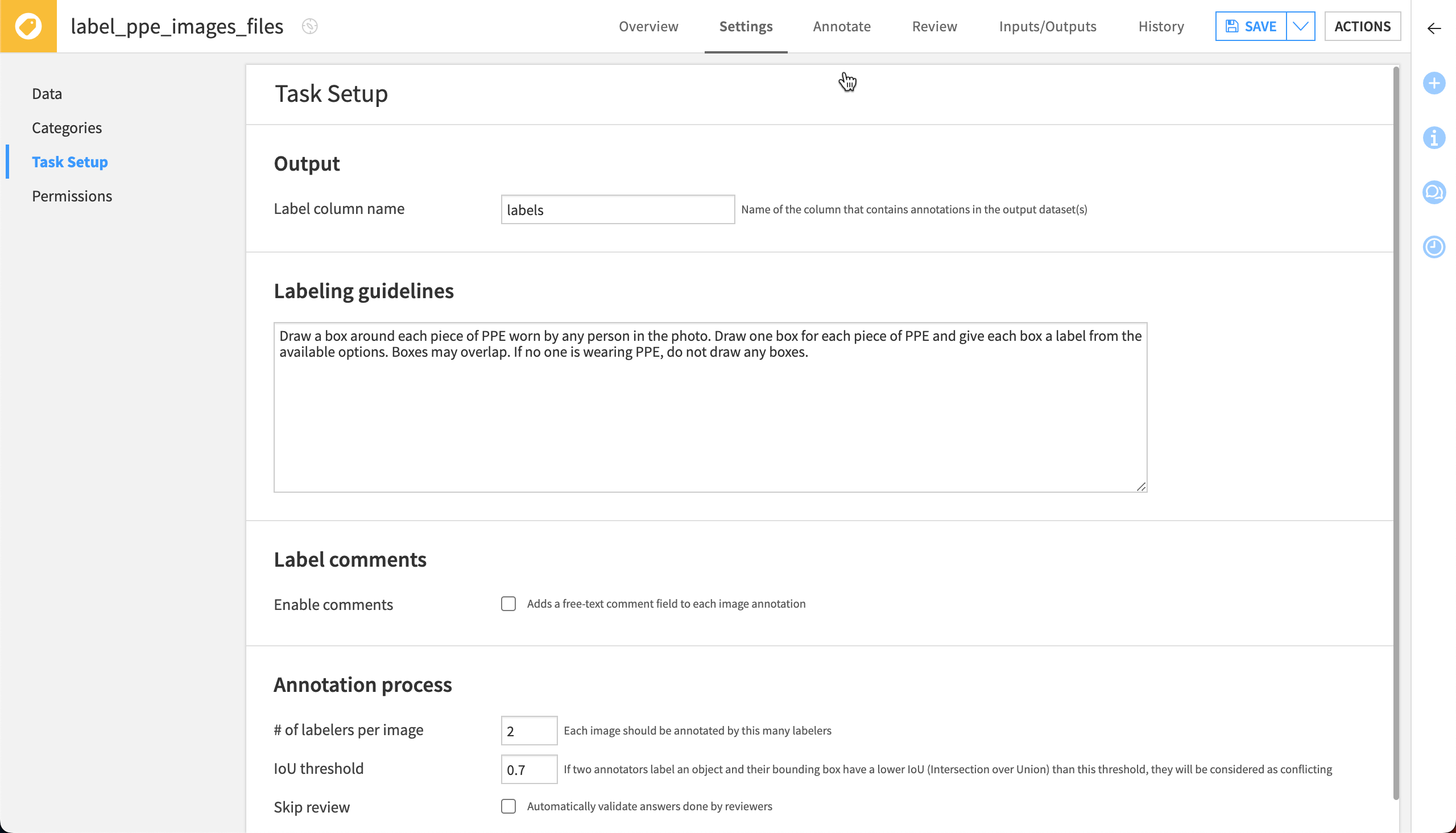Open the Inputs/Outputs tab
Viewport: 1456px width, 833px height.
coord(1046,26)
